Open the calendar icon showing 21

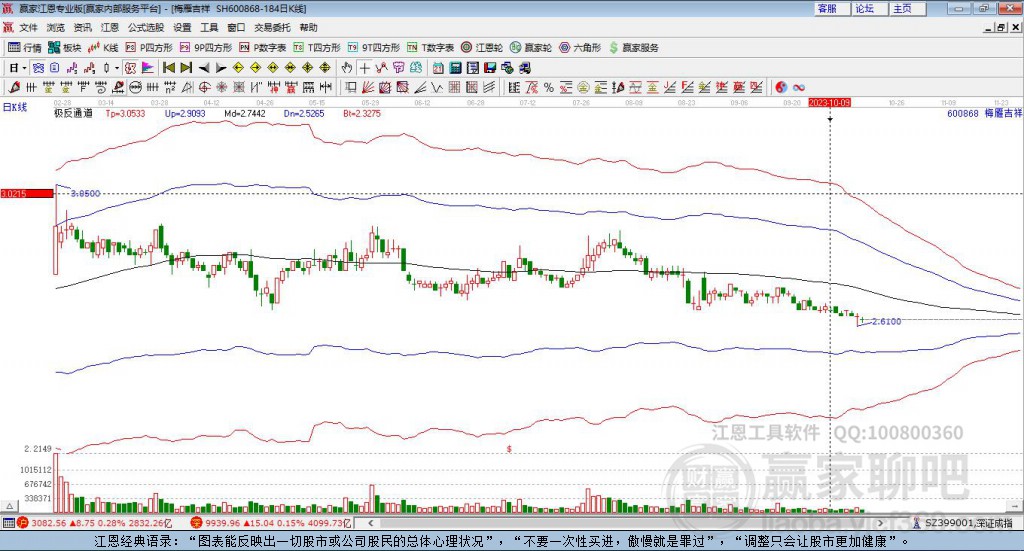click(x=438, y=68)
